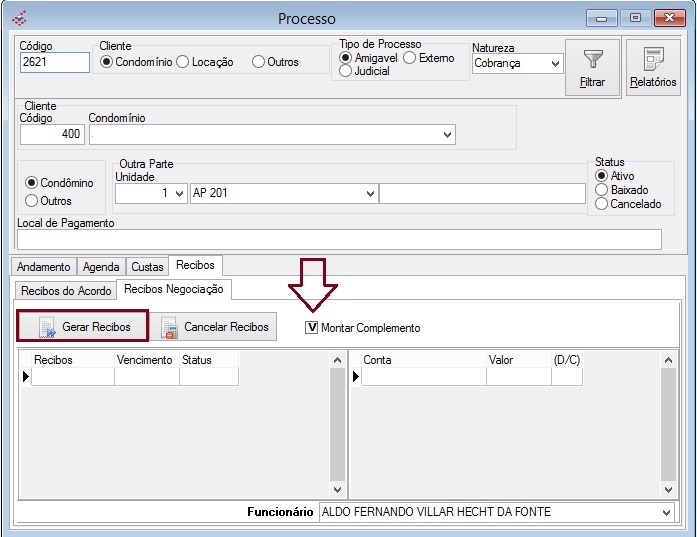Image resolution: width=697 pixels, height=537 pixels.
Task: Click the Filtrar funnel icon
Action: pyautogui.click(x=592, y=60)
